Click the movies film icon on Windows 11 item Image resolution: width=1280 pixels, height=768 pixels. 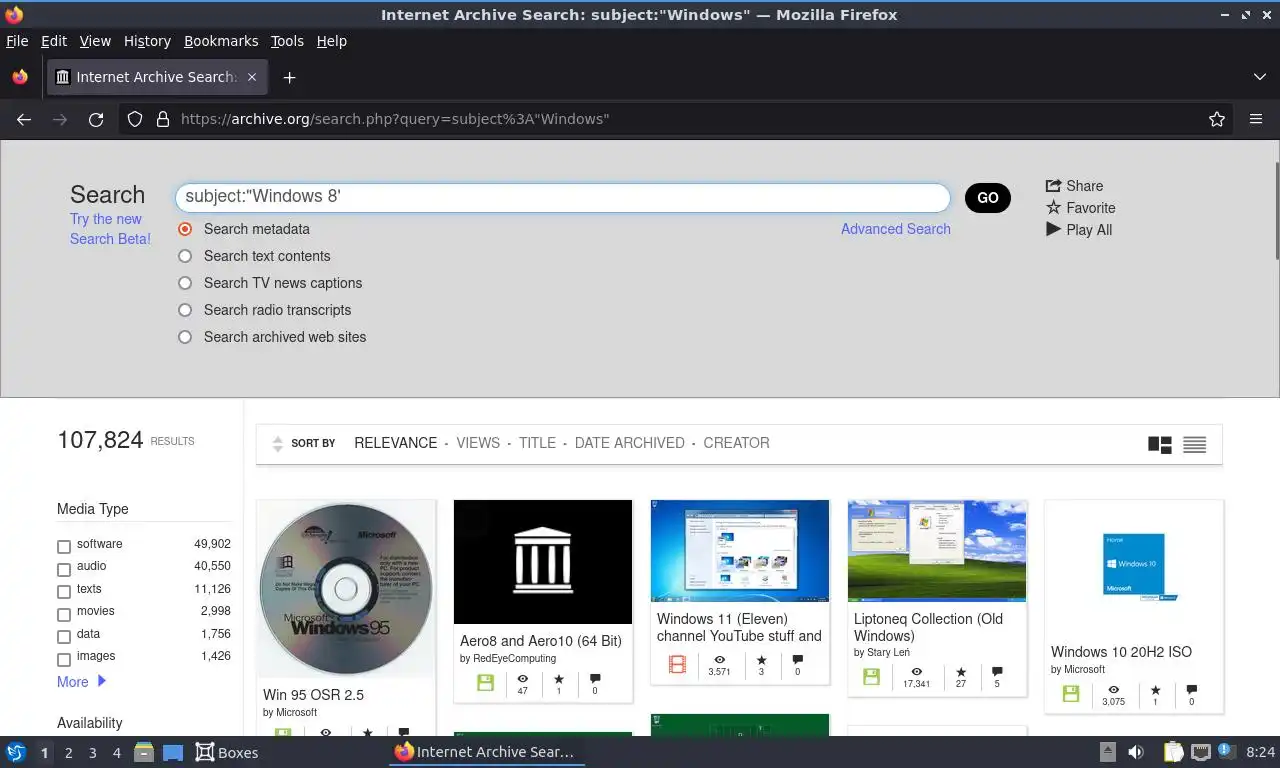point(677,664)
